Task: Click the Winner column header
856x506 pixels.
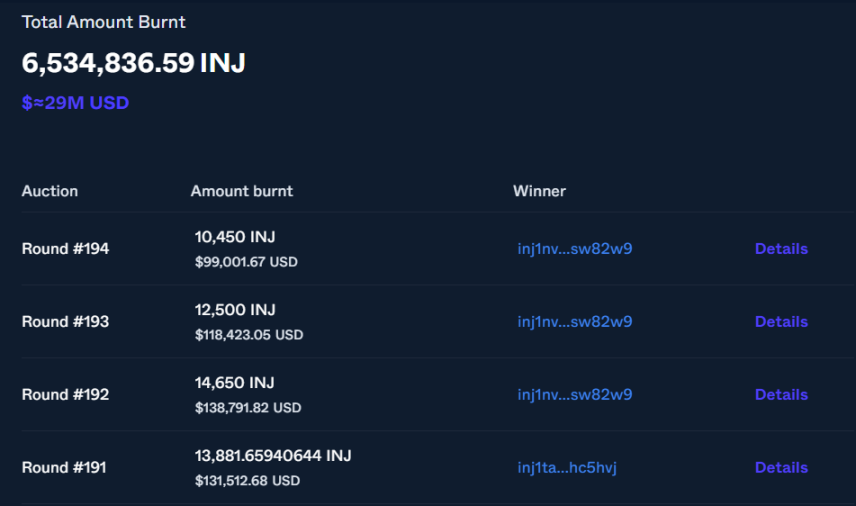Action: point(539,191)
